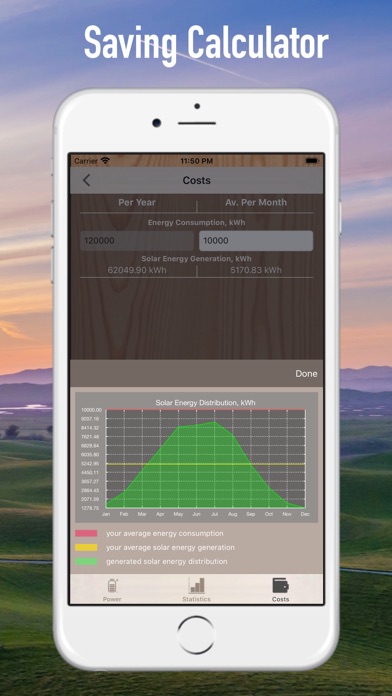
Task: Tap the Dec label on chart axis
Action: pos(305,514)
